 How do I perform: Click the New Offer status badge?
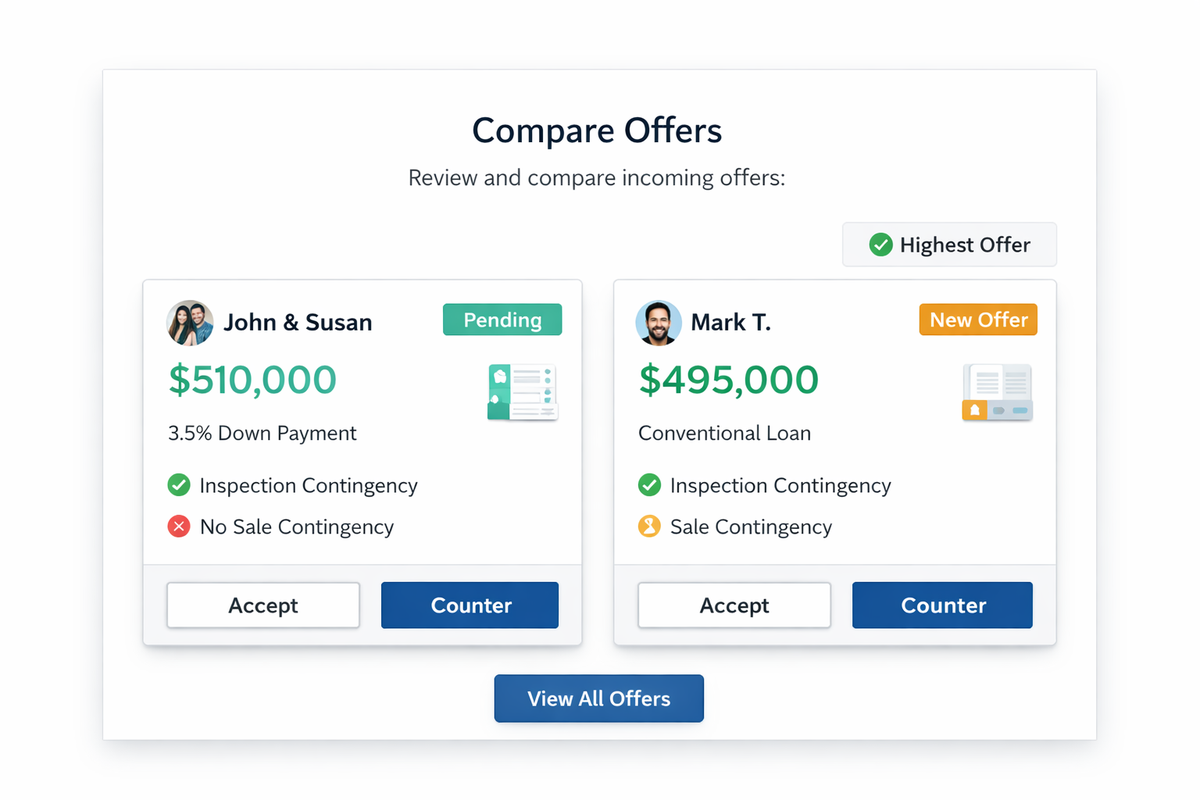pos(977,319)
